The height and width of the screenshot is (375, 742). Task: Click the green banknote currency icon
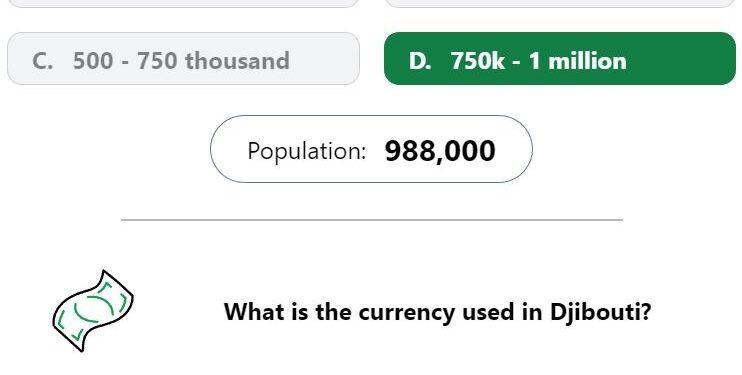[x=93, y=311]
